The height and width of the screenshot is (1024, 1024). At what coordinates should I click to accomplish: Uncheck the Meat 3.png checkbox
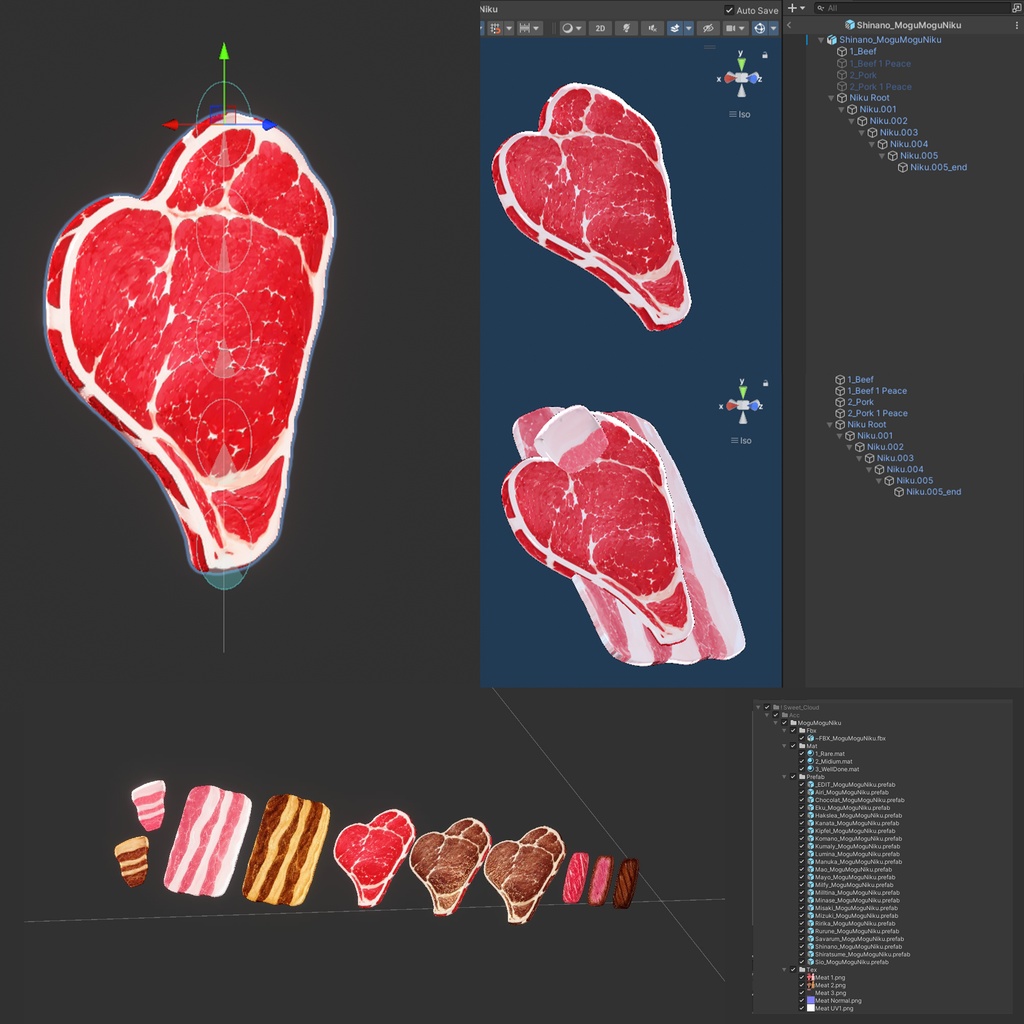point(802,993)
